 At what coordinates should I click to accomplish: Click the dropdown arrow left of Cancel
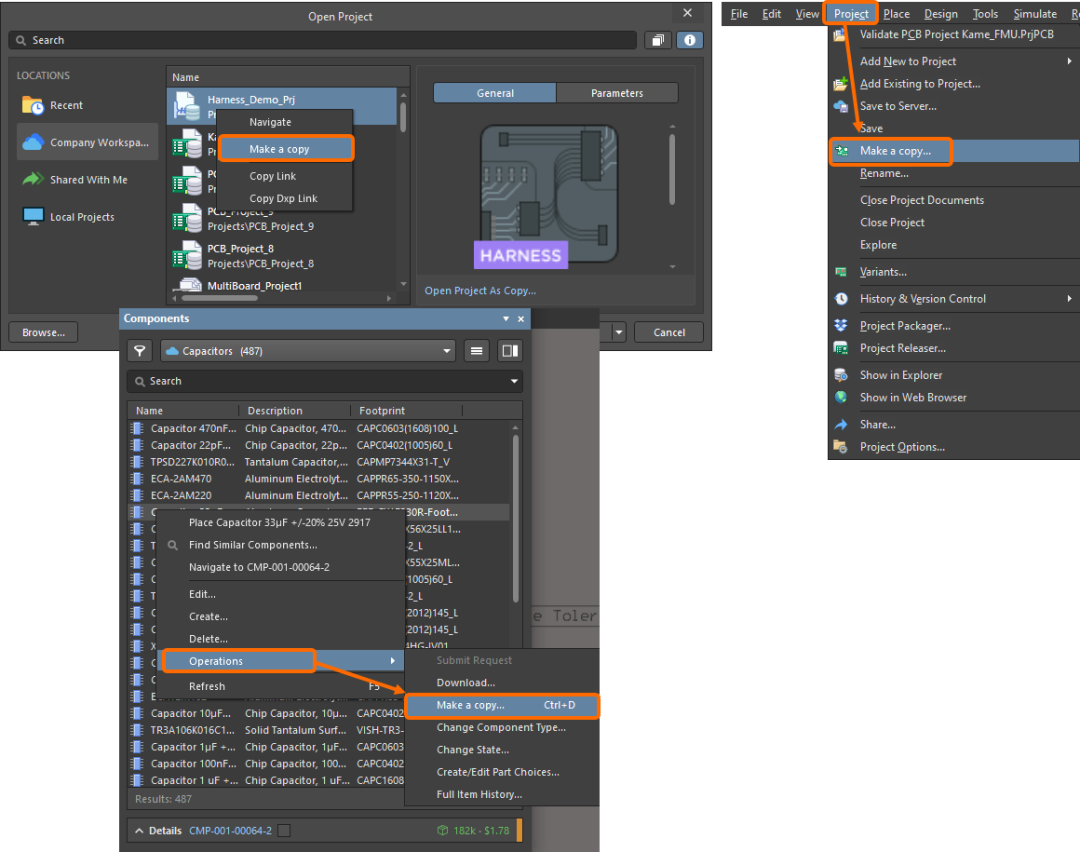619,333
